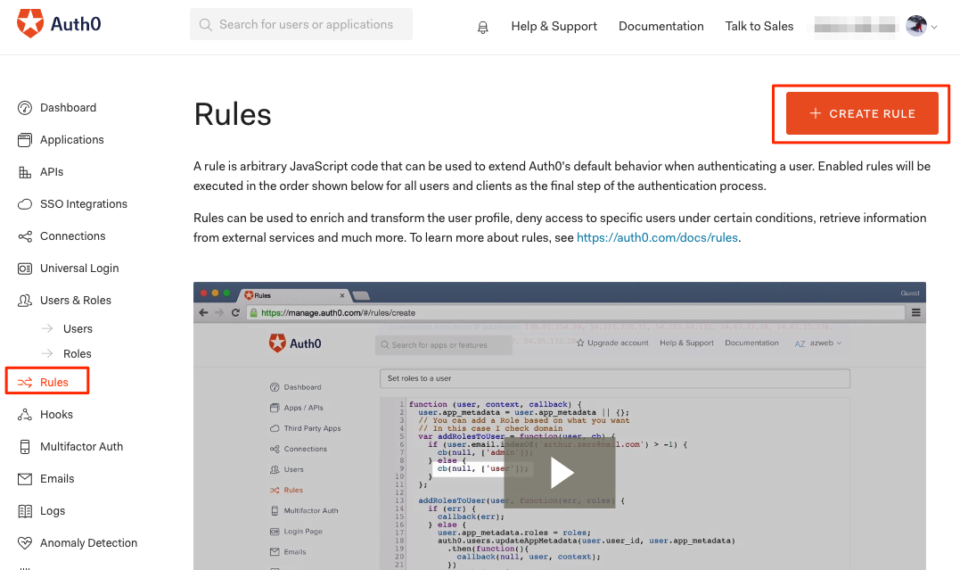Open auth0.com/docs/rules link
Screen dimensions: 960x570
[x=657, y=238]
